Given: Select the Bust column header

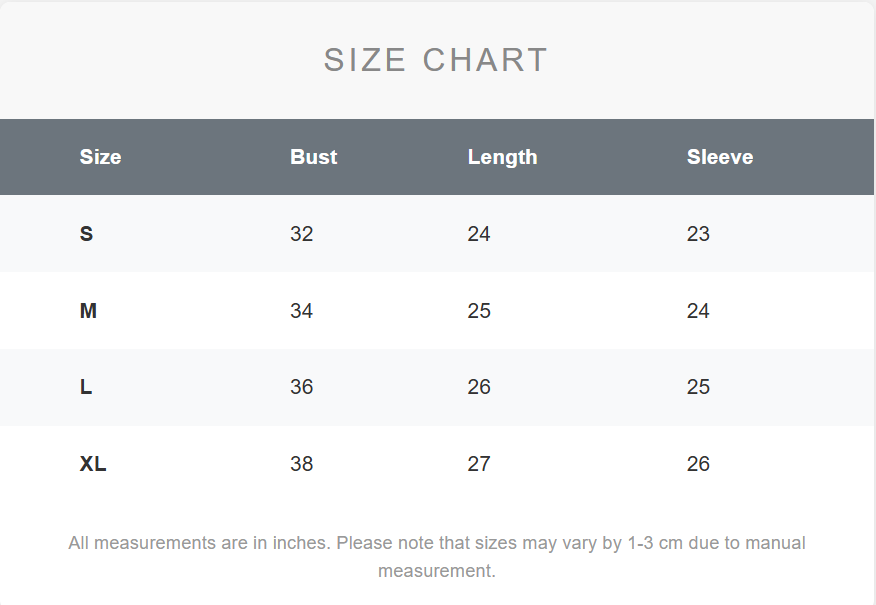Looking at the screenshot, I should (314, 157).
